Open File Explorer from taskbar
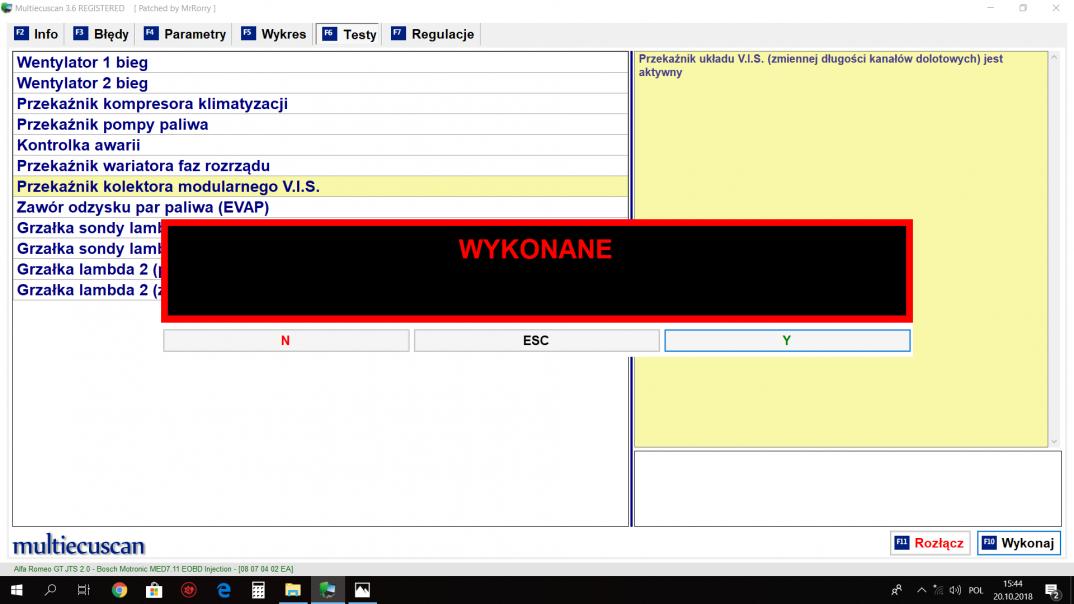The image size is (1074, 604). click(x=293, y=590)
